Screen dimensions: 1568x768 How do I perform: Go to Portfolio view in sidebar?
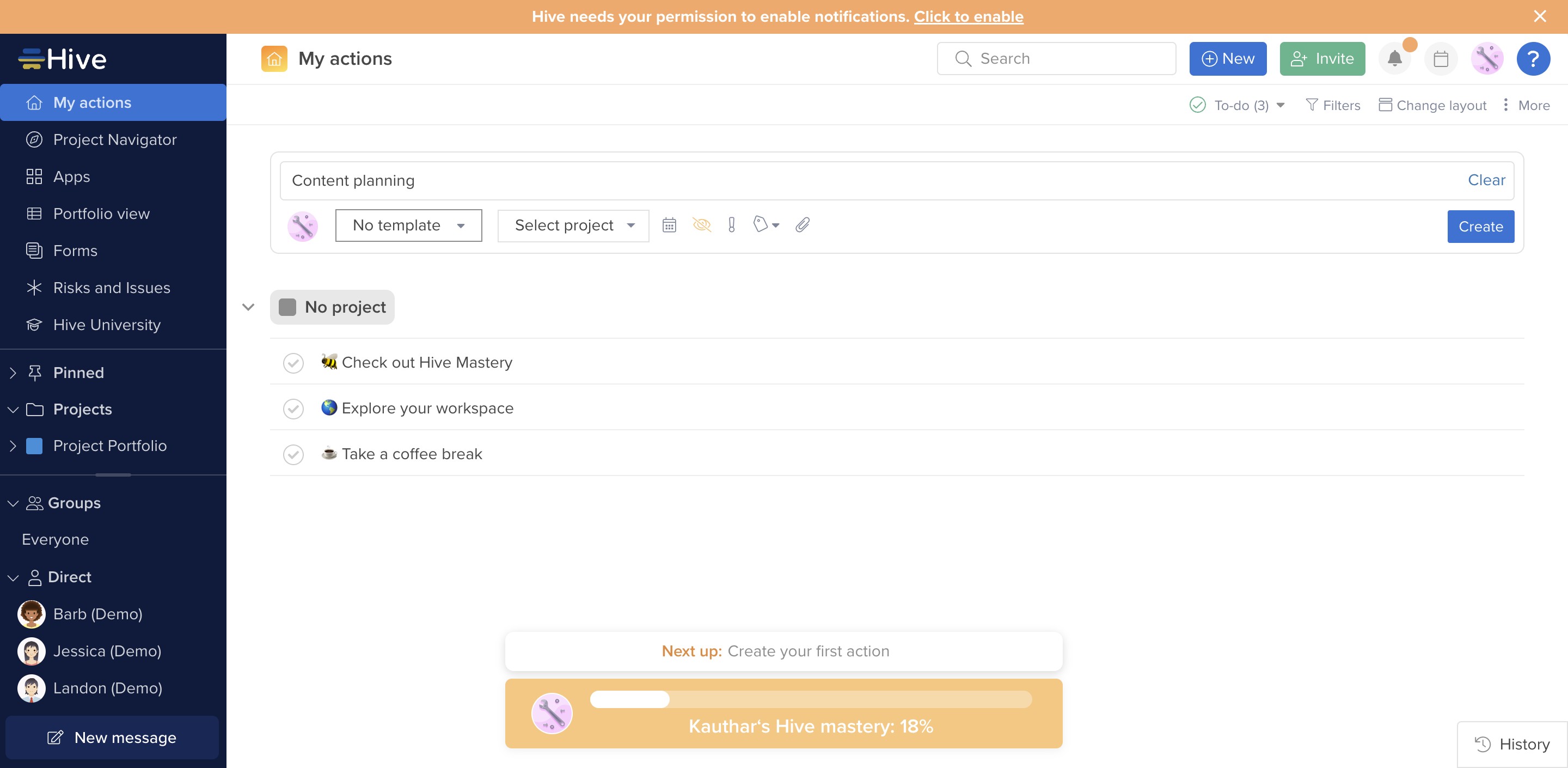click(101, 214)
